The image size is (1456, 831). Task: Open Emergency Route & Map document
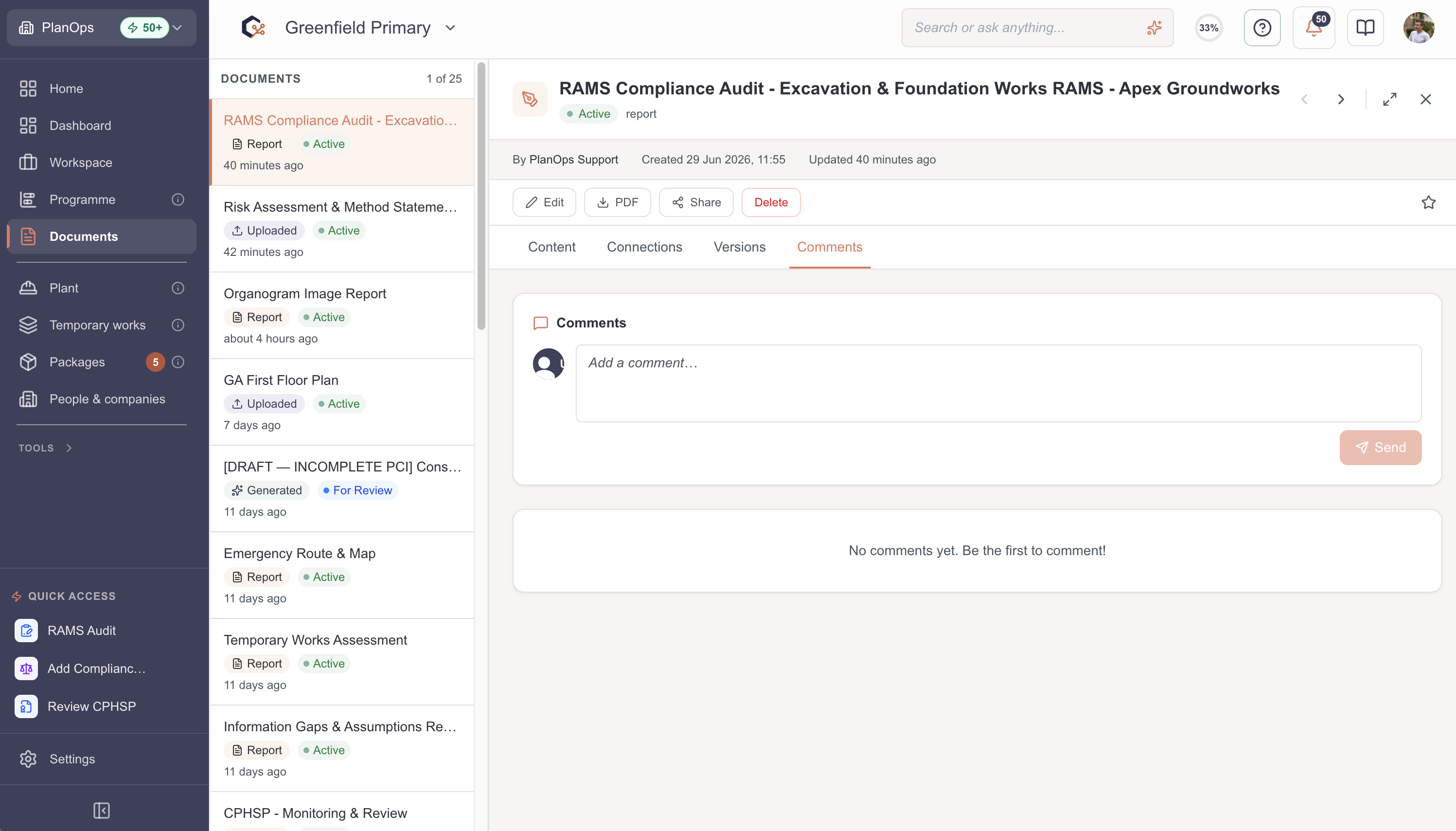pyautogui.click(x=341, y=576)
